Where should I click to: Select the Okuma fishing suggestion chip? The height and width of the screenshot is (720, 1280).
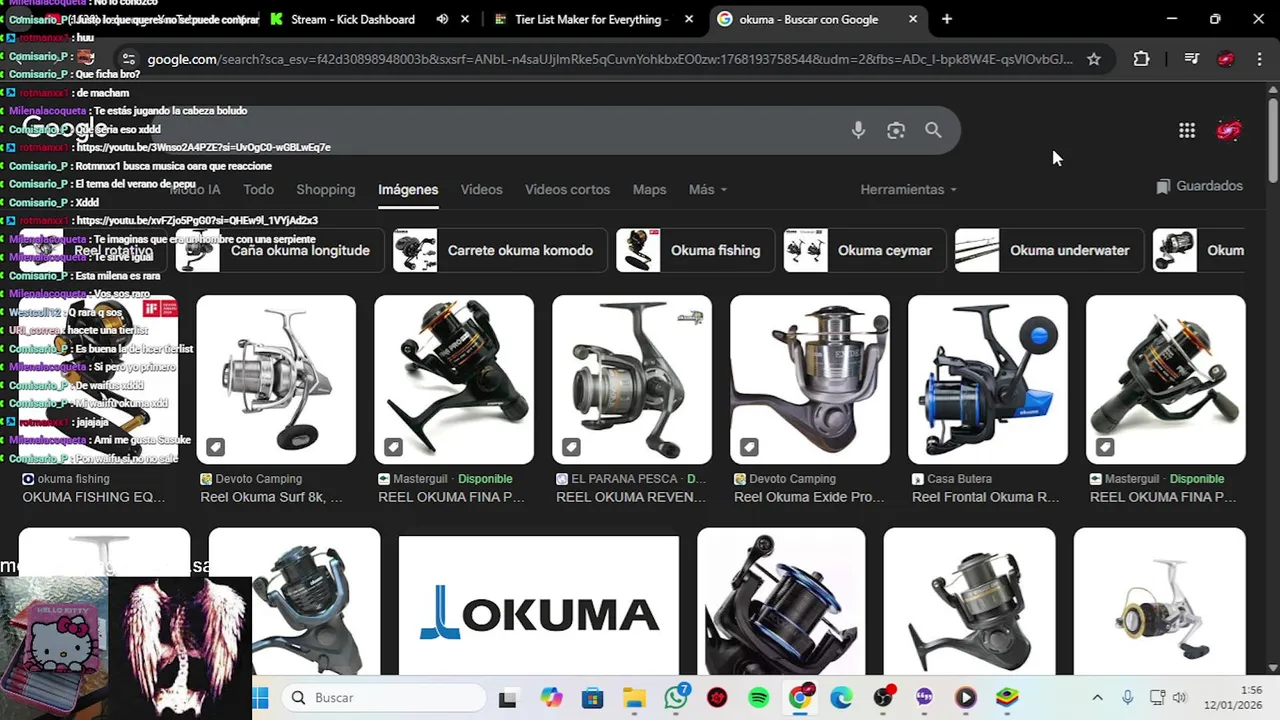click(x=693, y=251)
